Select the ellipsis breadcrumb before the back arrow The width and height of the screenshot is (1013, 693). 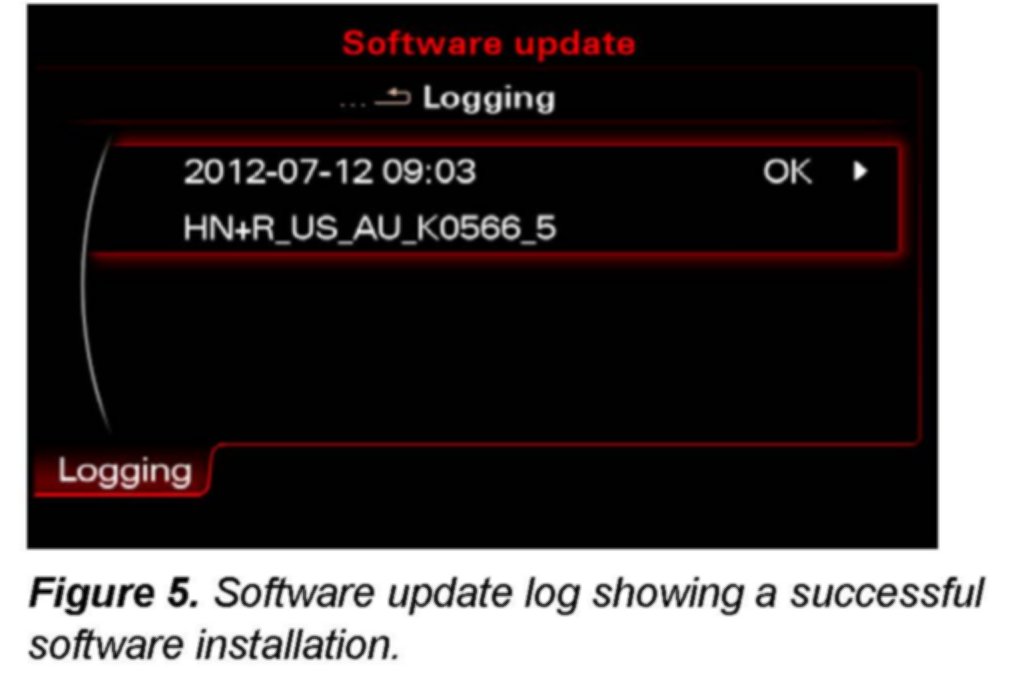[352, 103]
